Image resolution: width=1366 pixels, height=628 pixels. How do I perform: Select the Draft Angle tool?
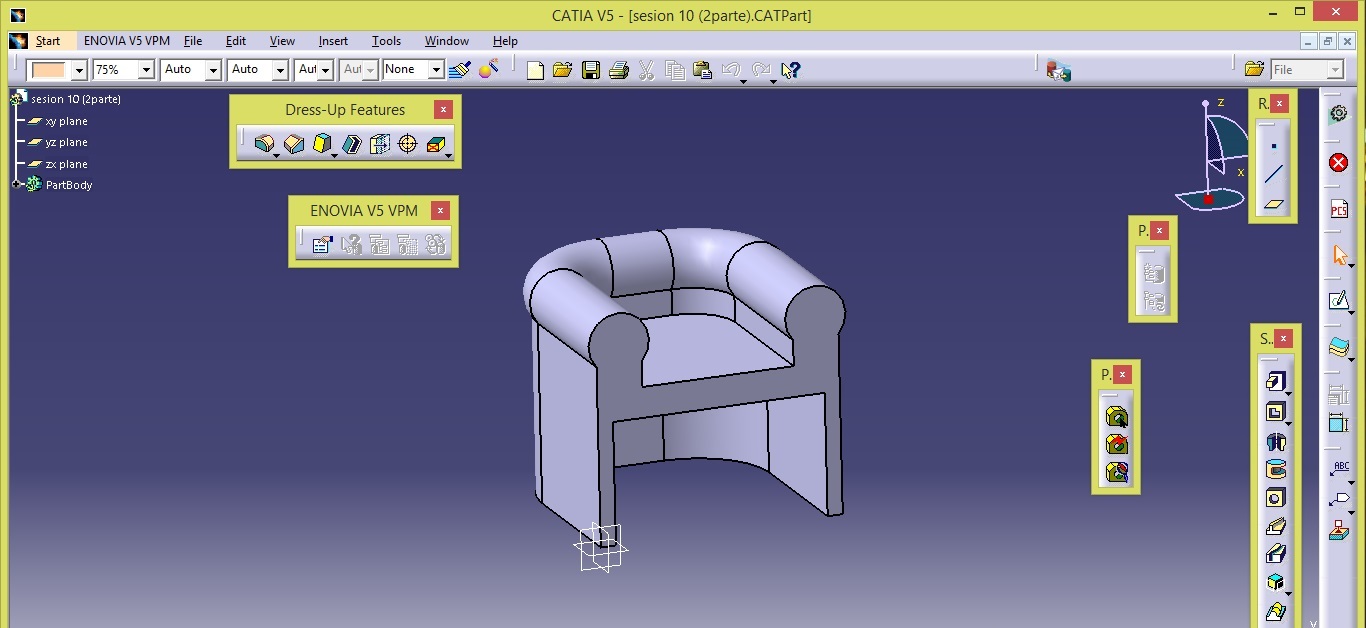(x=321, y=144)
